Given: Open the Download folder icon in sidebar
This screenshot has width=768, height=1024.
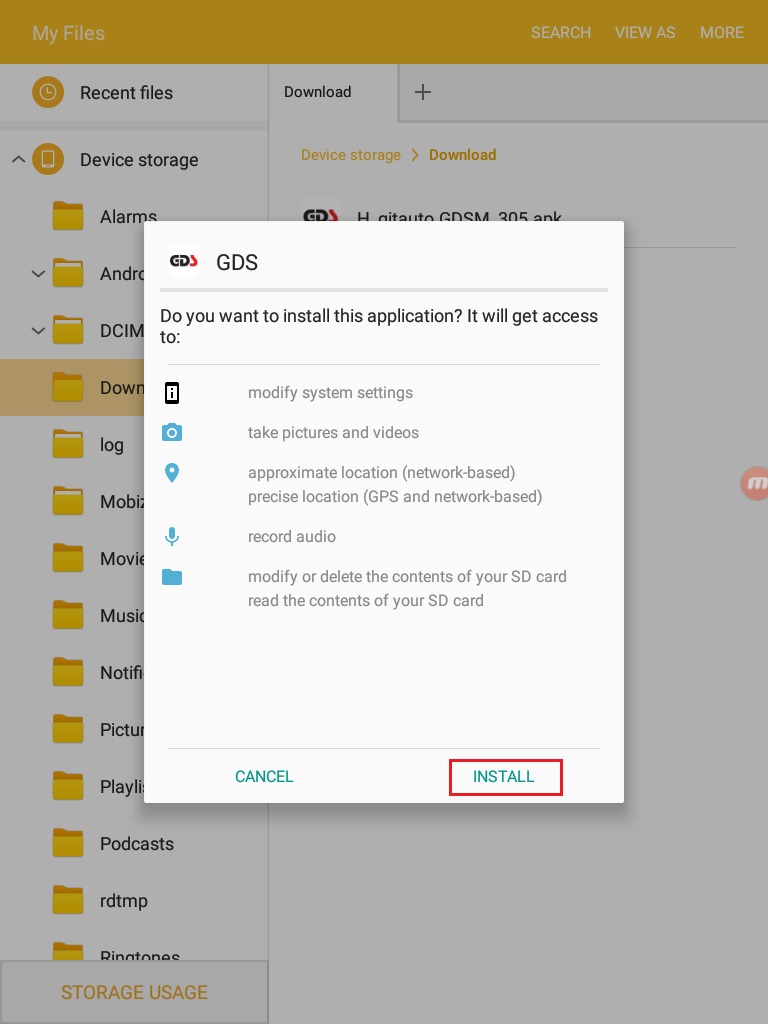Looking at the screenshot, I should (68, 387).
